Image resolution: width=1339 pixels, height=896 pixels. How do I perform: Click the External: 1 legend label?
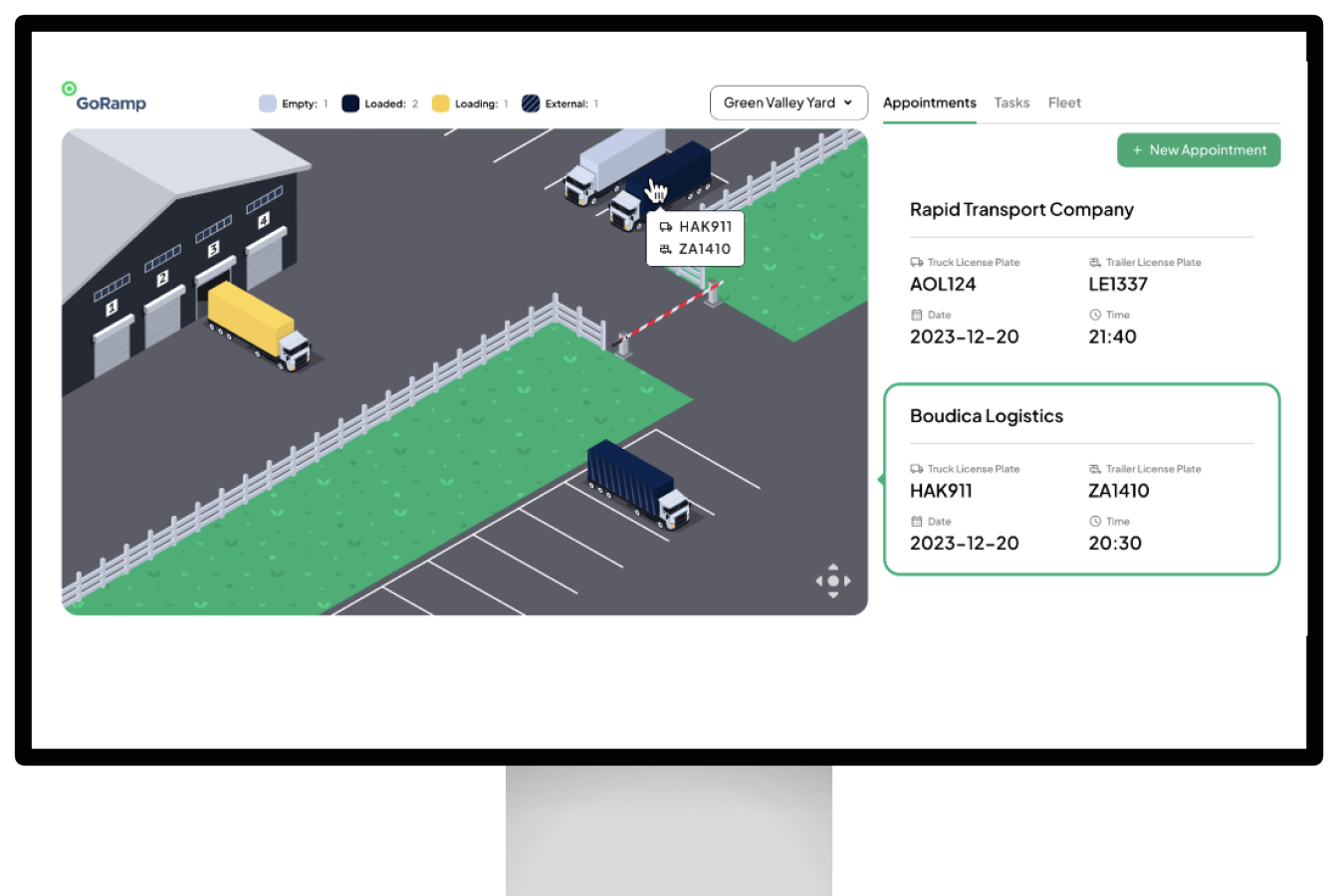572,104
